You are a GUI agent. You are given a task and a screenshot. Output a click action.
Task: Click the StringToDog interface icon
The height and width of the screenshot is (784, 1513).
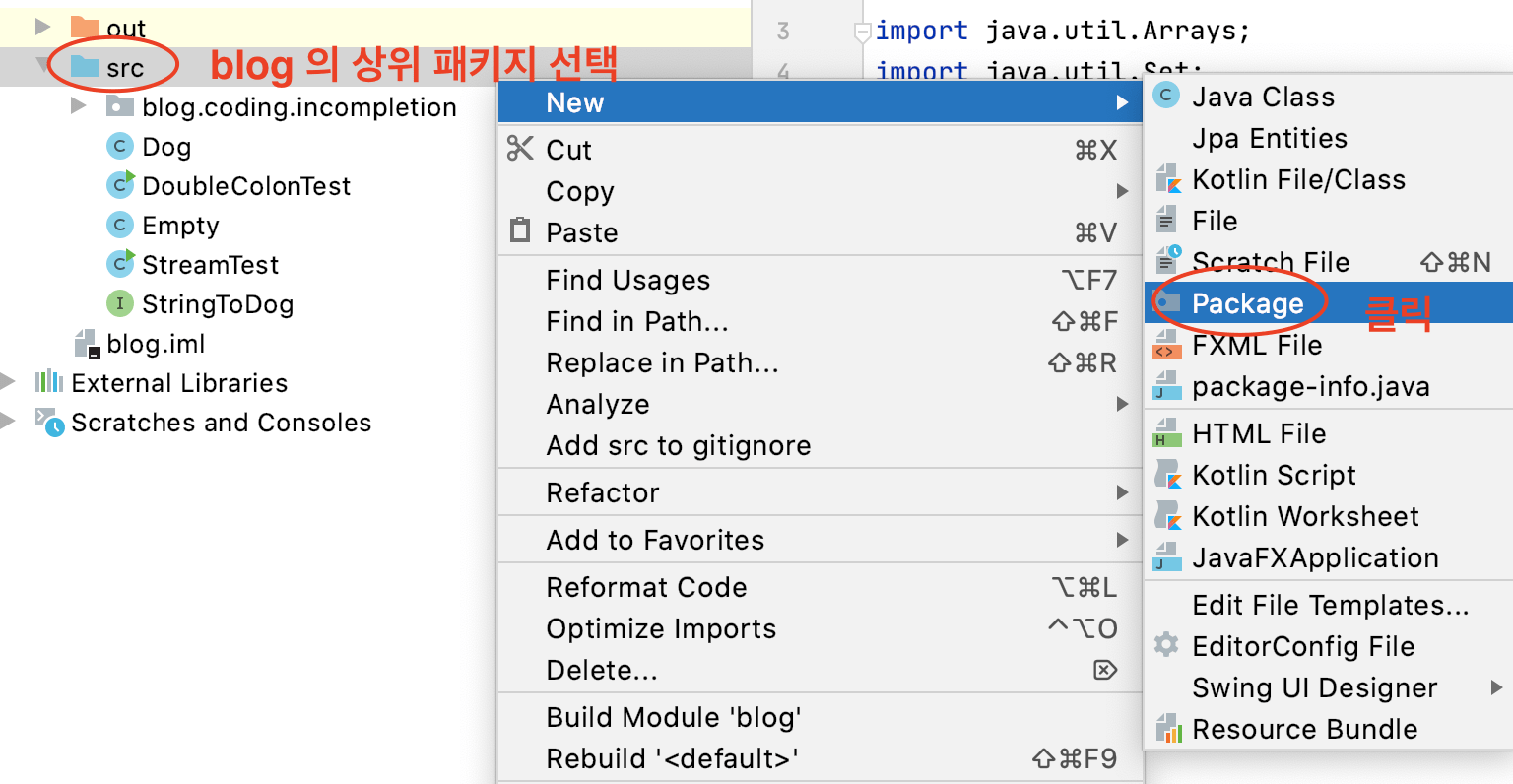119,303
